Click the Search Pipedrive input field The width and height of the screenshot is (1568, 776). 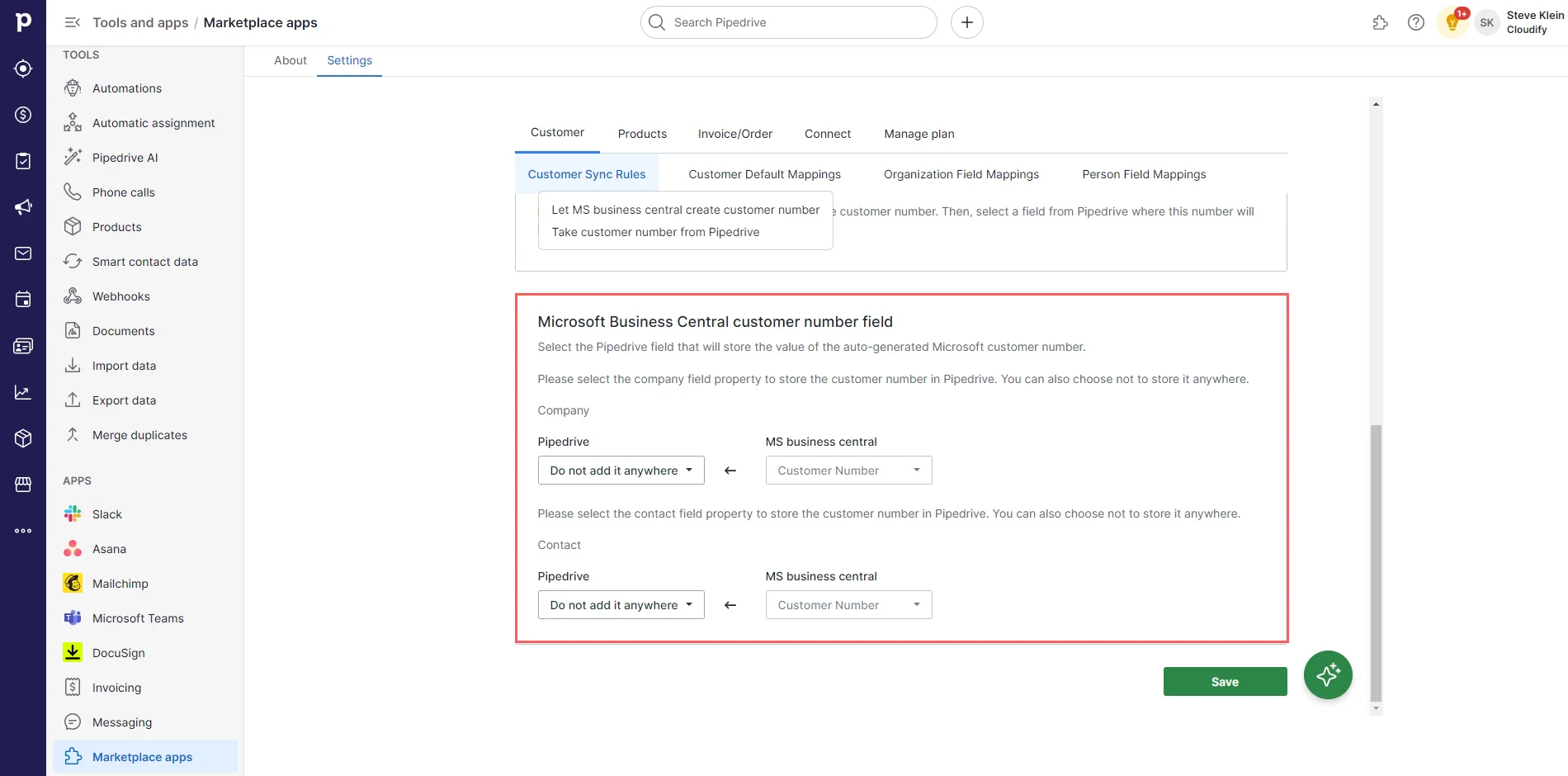point(789,22)
